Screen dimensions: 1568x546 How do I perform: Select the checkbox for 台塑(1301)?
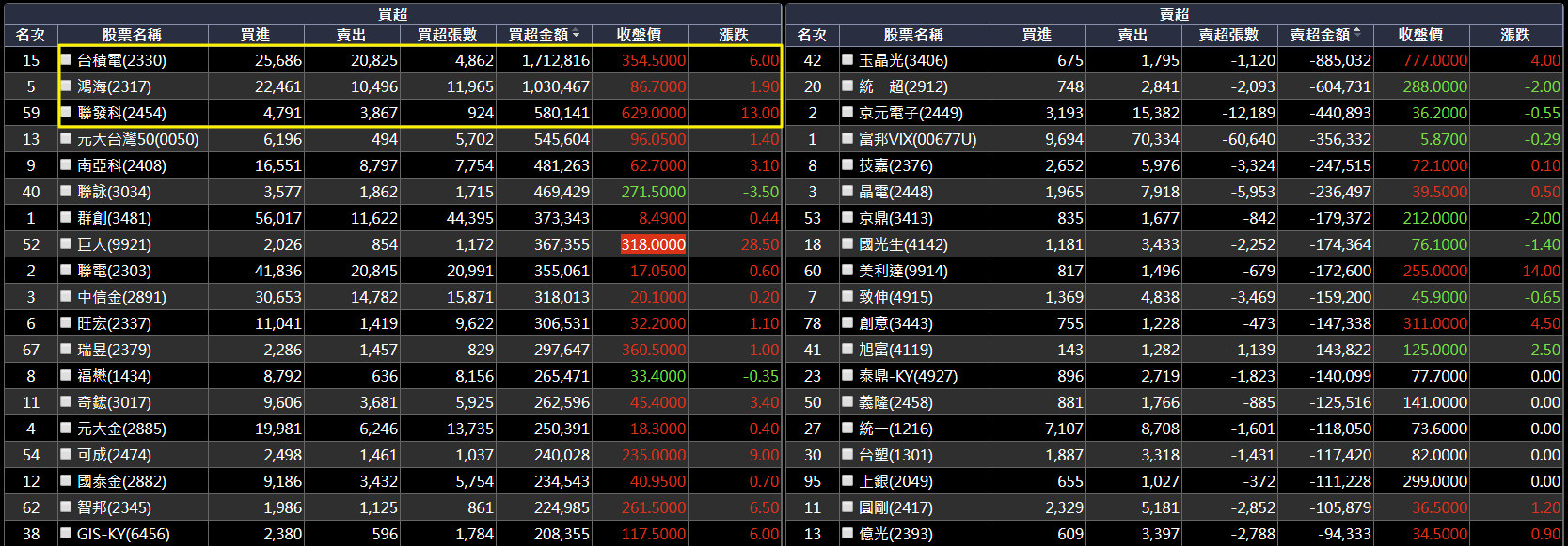pos(847,454)
